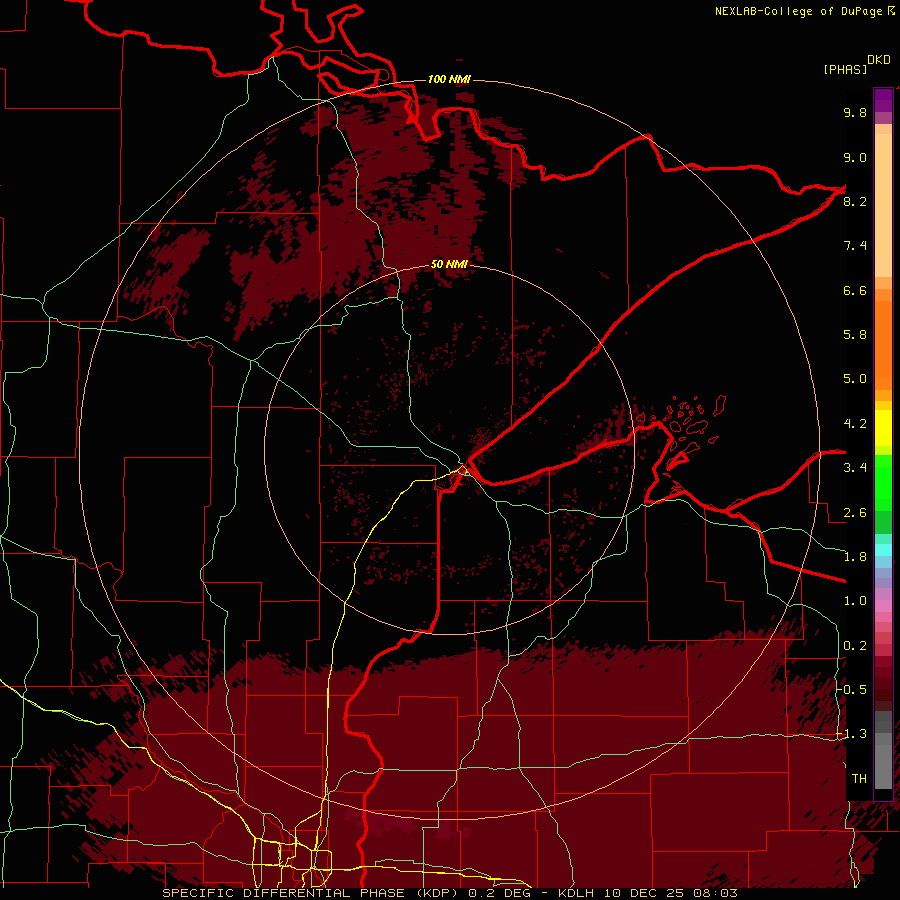
Task: Select the 5.0 scale value
Action: coord(855,379)
